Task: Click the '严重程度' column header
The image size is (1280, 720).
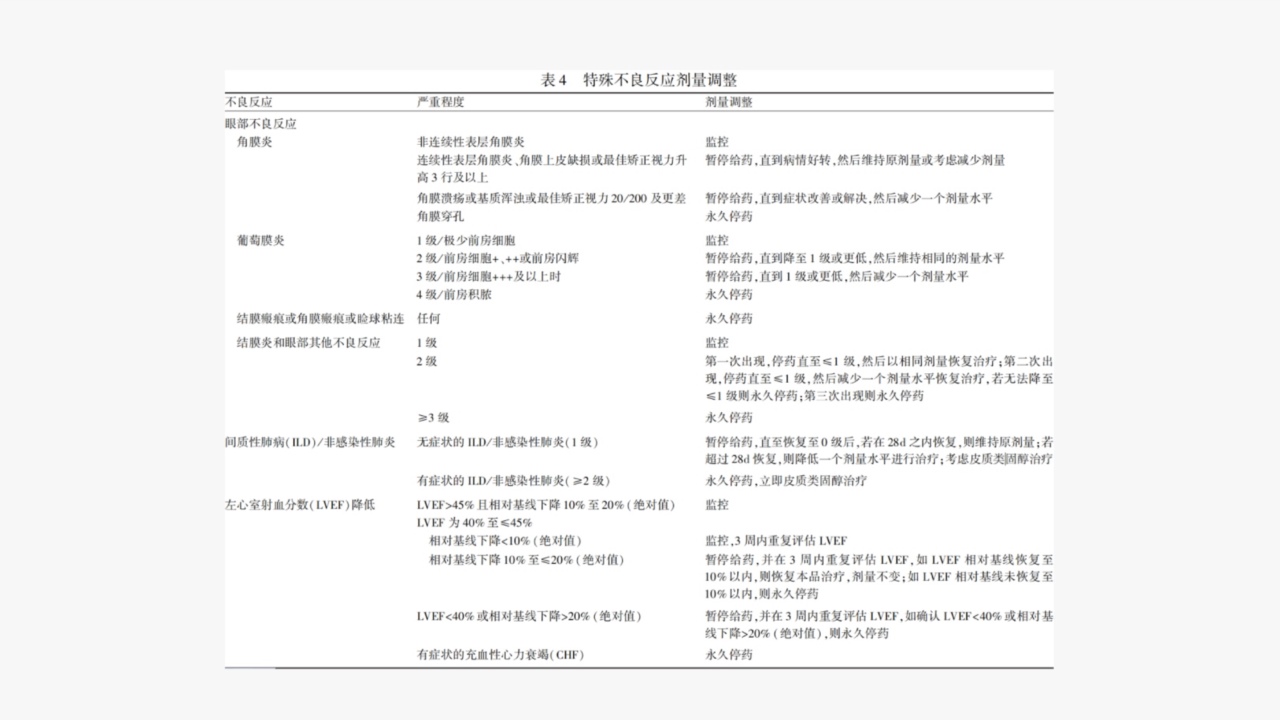Action: pos(440,102)
